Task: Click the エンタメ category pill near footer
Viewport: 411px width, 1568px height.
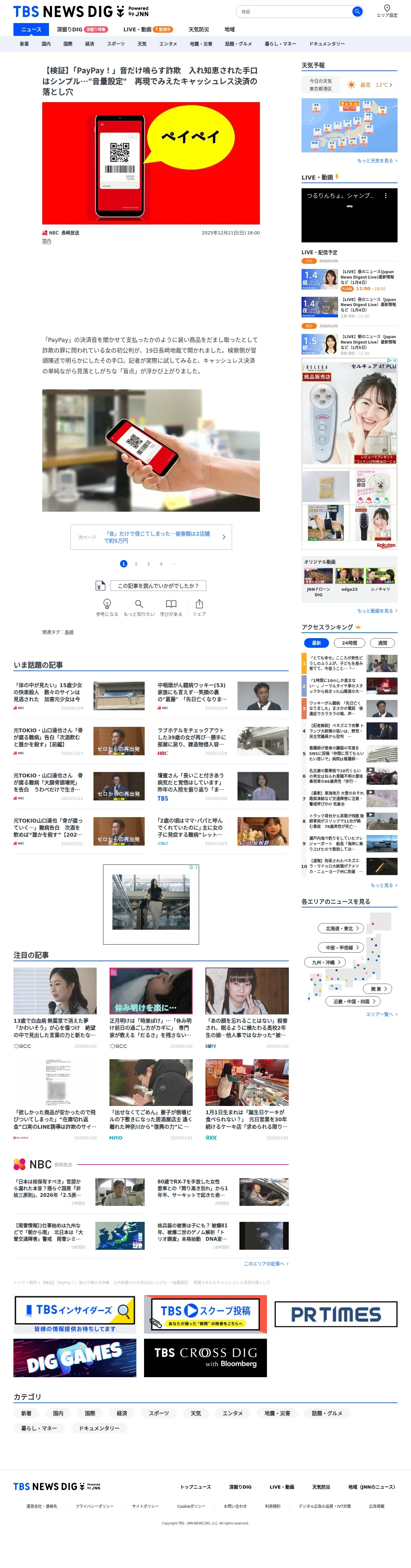Action: pyautogui.click(x=233, y=1413)
